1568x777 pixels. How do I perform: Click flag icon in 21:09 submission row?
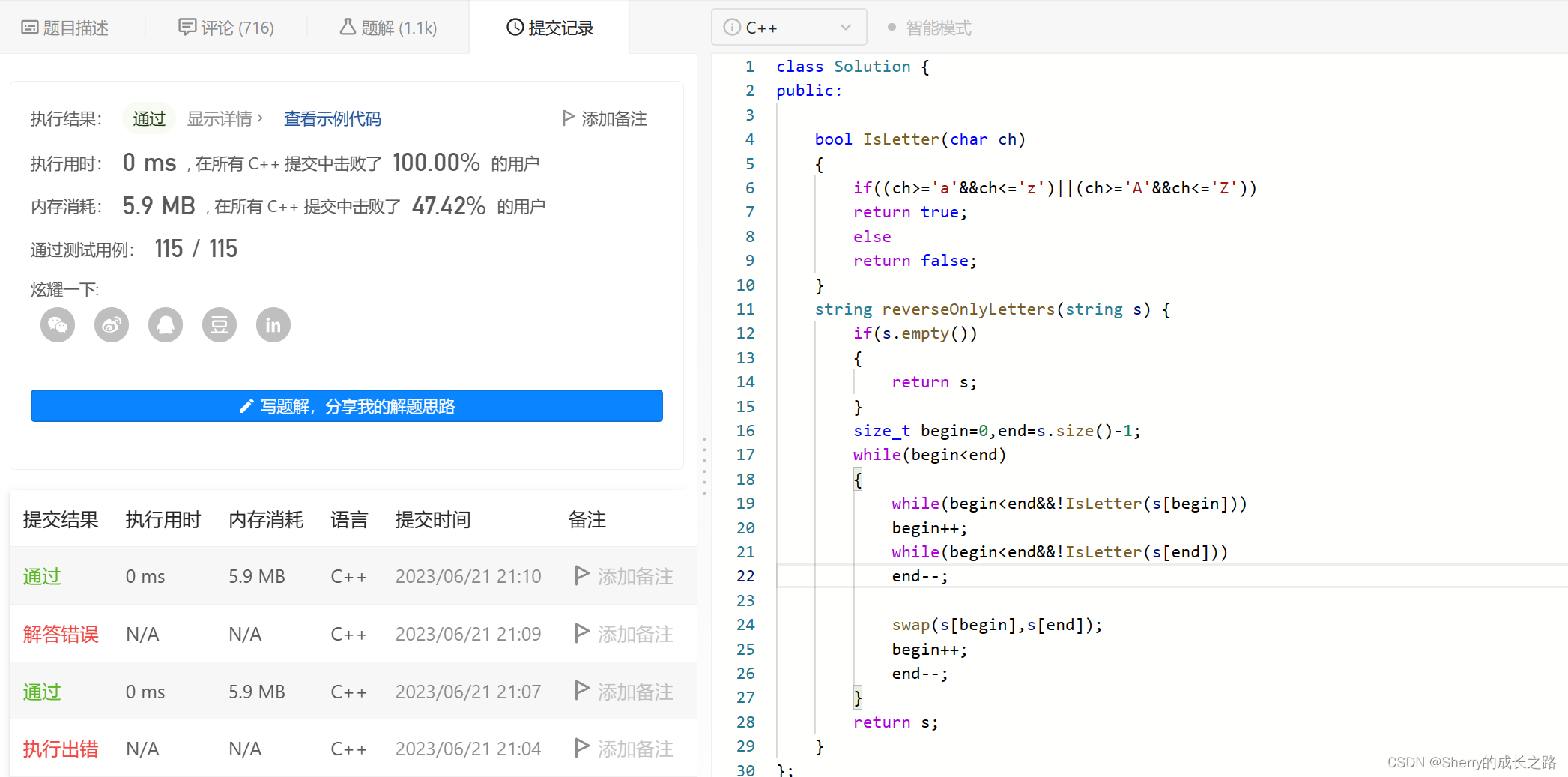pos(581,633)
